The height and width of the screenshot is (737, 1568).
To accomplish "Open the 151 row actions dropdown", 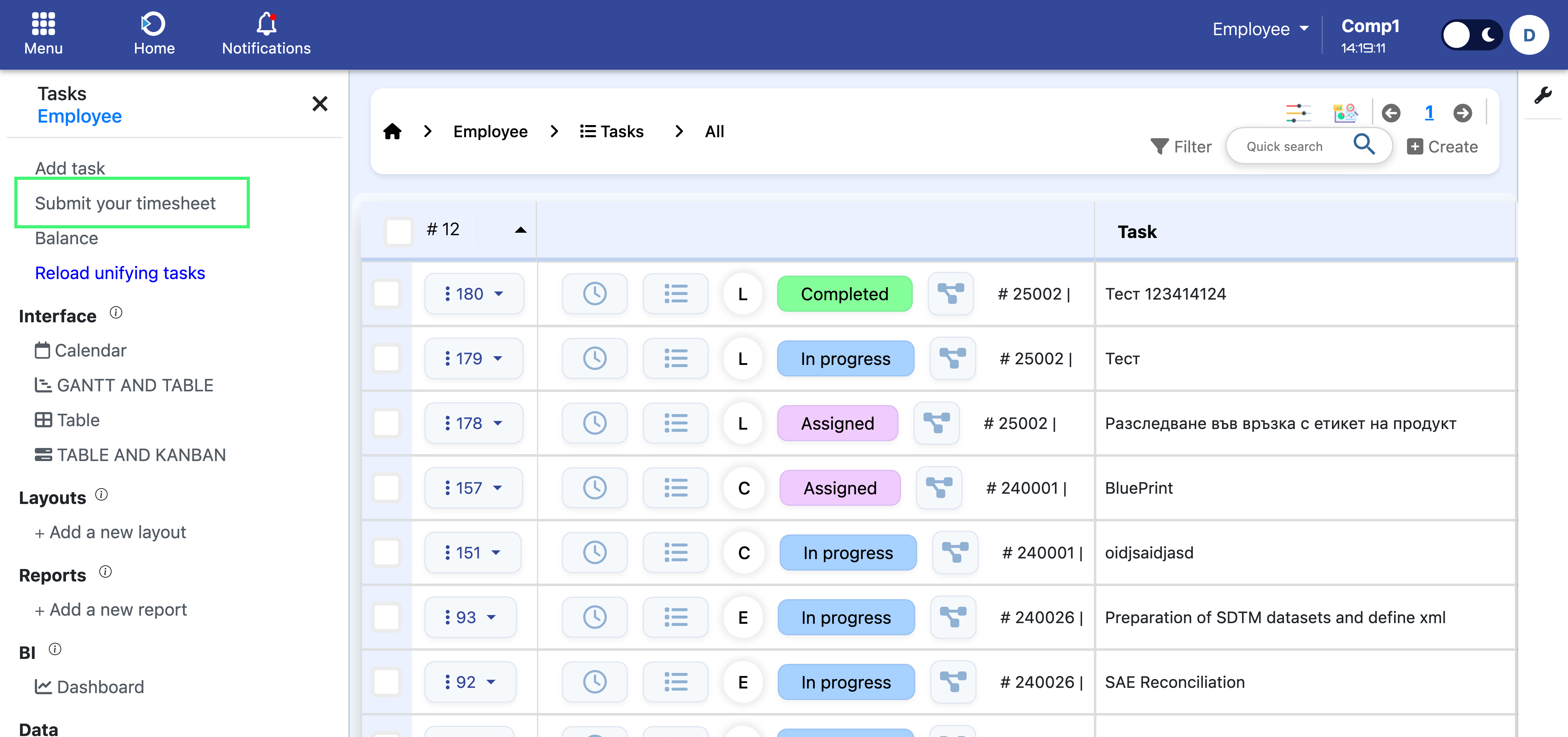I will tap(473, 553).
